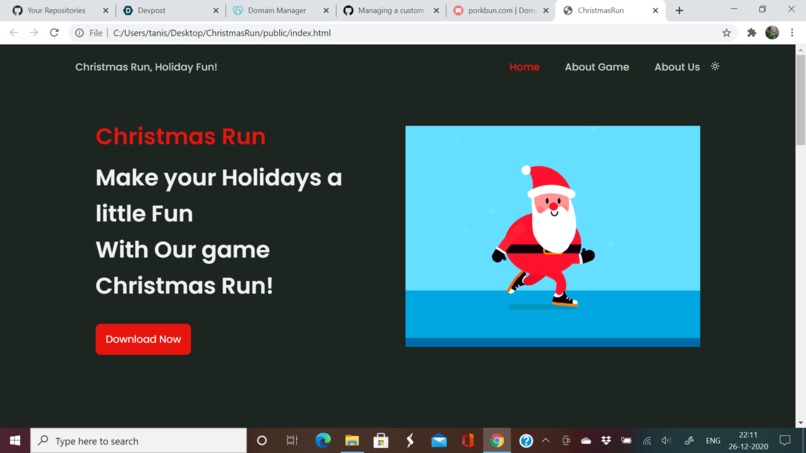Open Task View on taskbar
The image size is (806, 453).
(x=292, y=441)
